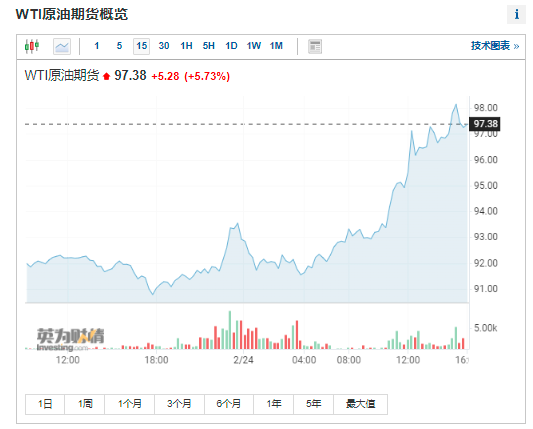The width and height of the screenshot is (533, 429).
Task: Click the 5.00k volume axis label
Action: pos(486,328)
